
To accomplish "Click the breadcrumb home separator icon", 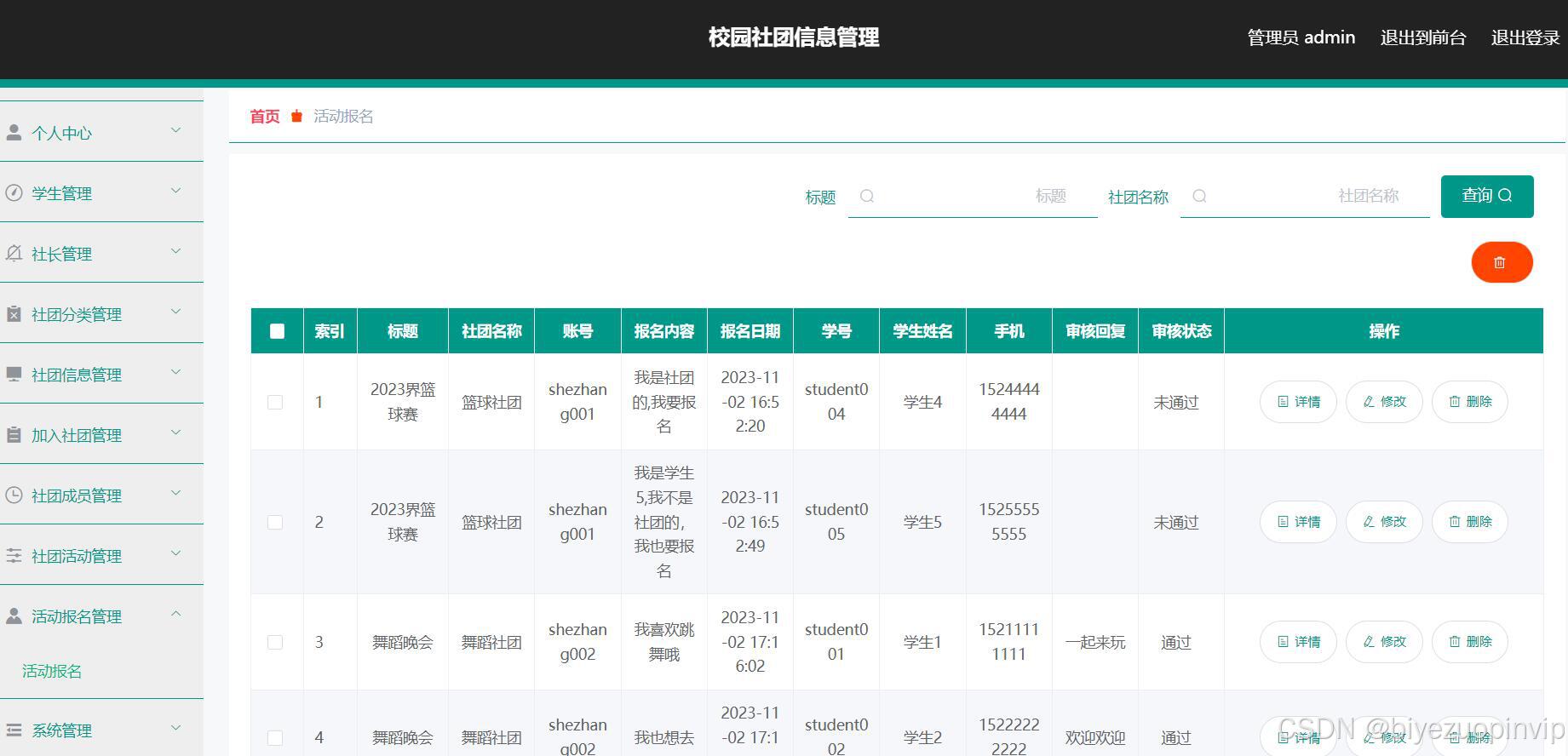I will point(296,116).
